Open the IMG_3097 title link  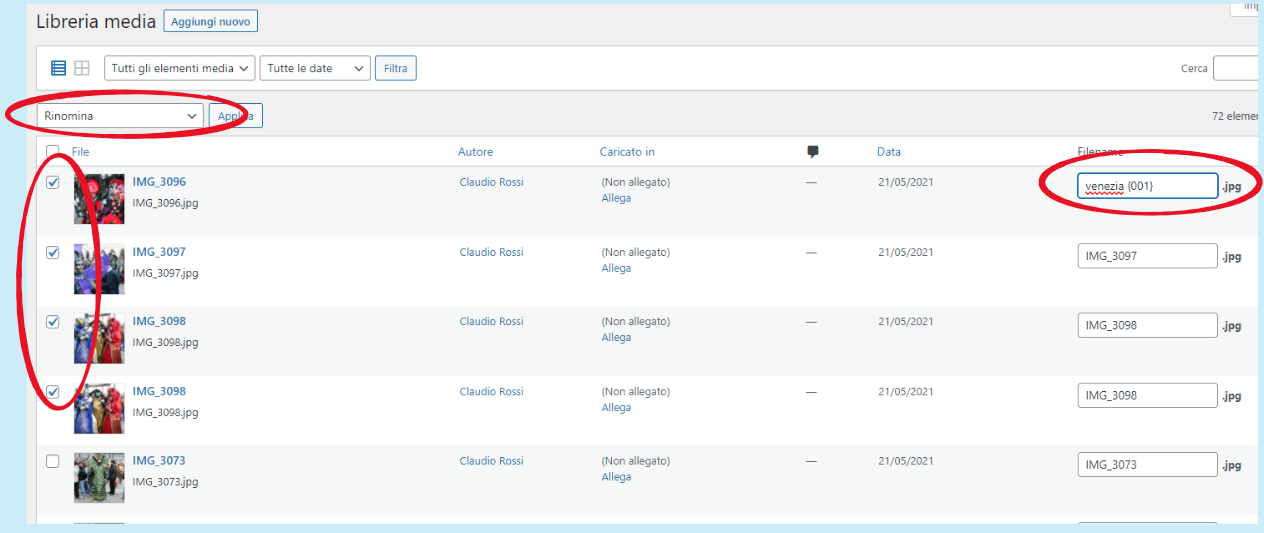click(x=159, y=252)
